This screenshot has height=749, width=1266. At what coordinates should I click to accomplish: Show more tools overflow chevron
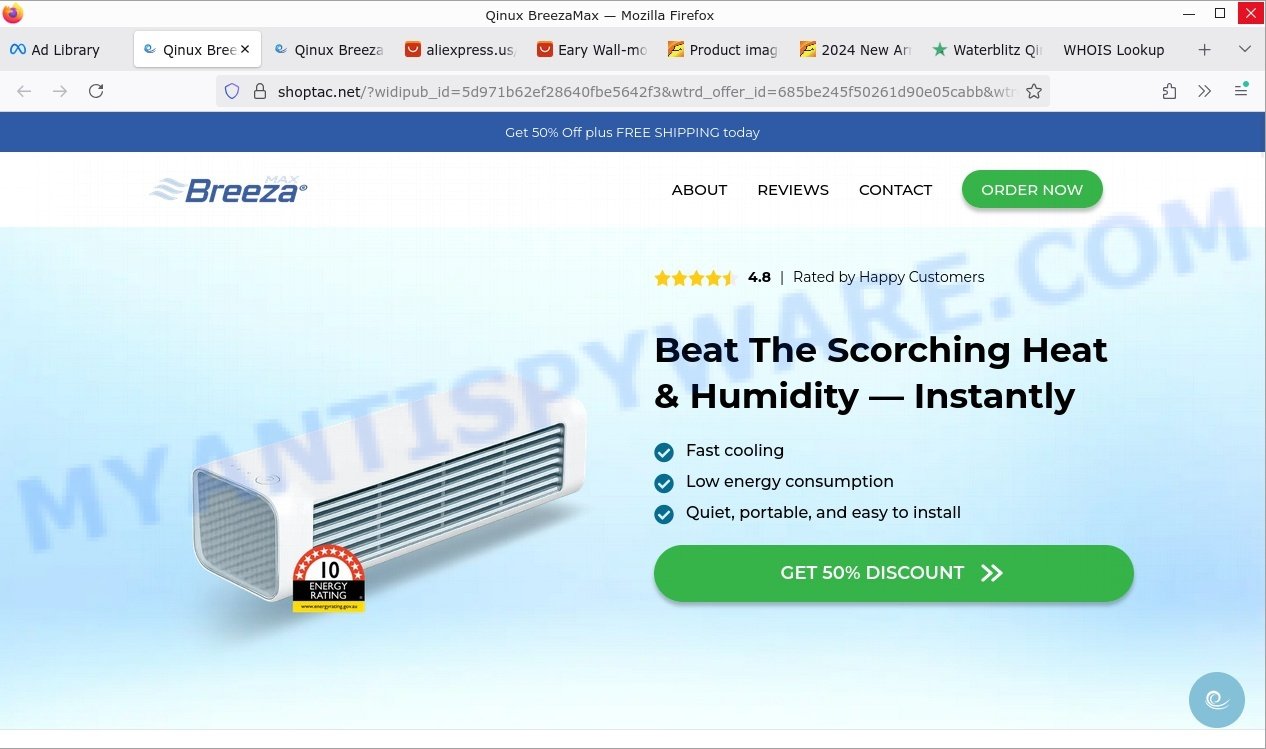[x=1205, y=91]
